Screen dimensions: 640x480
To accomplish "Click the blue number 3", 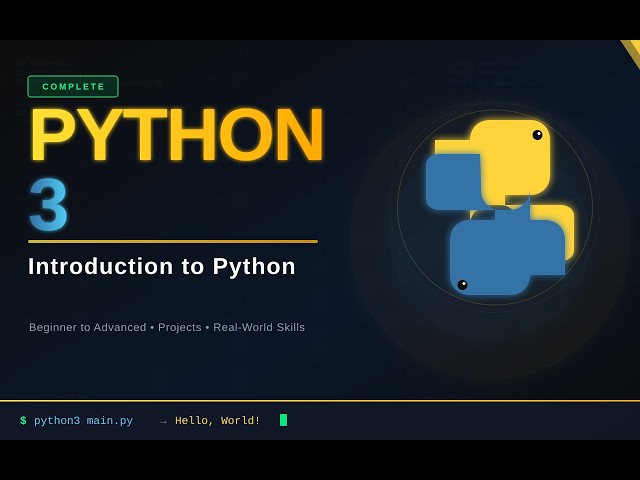I will (48, 205).
